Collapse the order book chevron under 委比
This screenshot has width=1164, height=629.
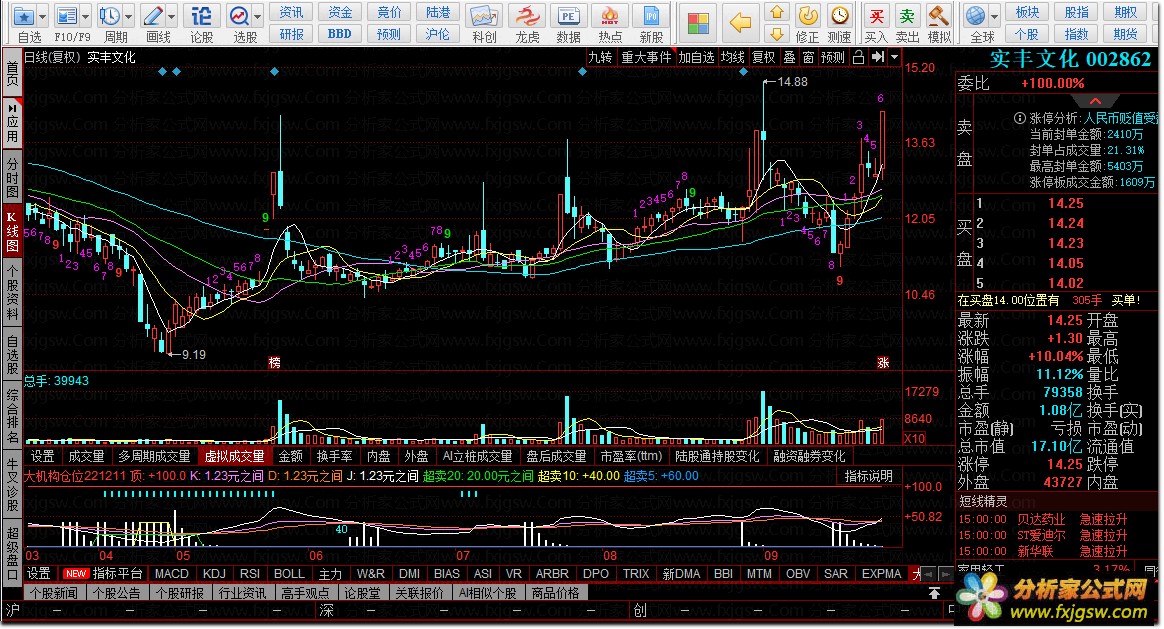(x=1096, y=101)
